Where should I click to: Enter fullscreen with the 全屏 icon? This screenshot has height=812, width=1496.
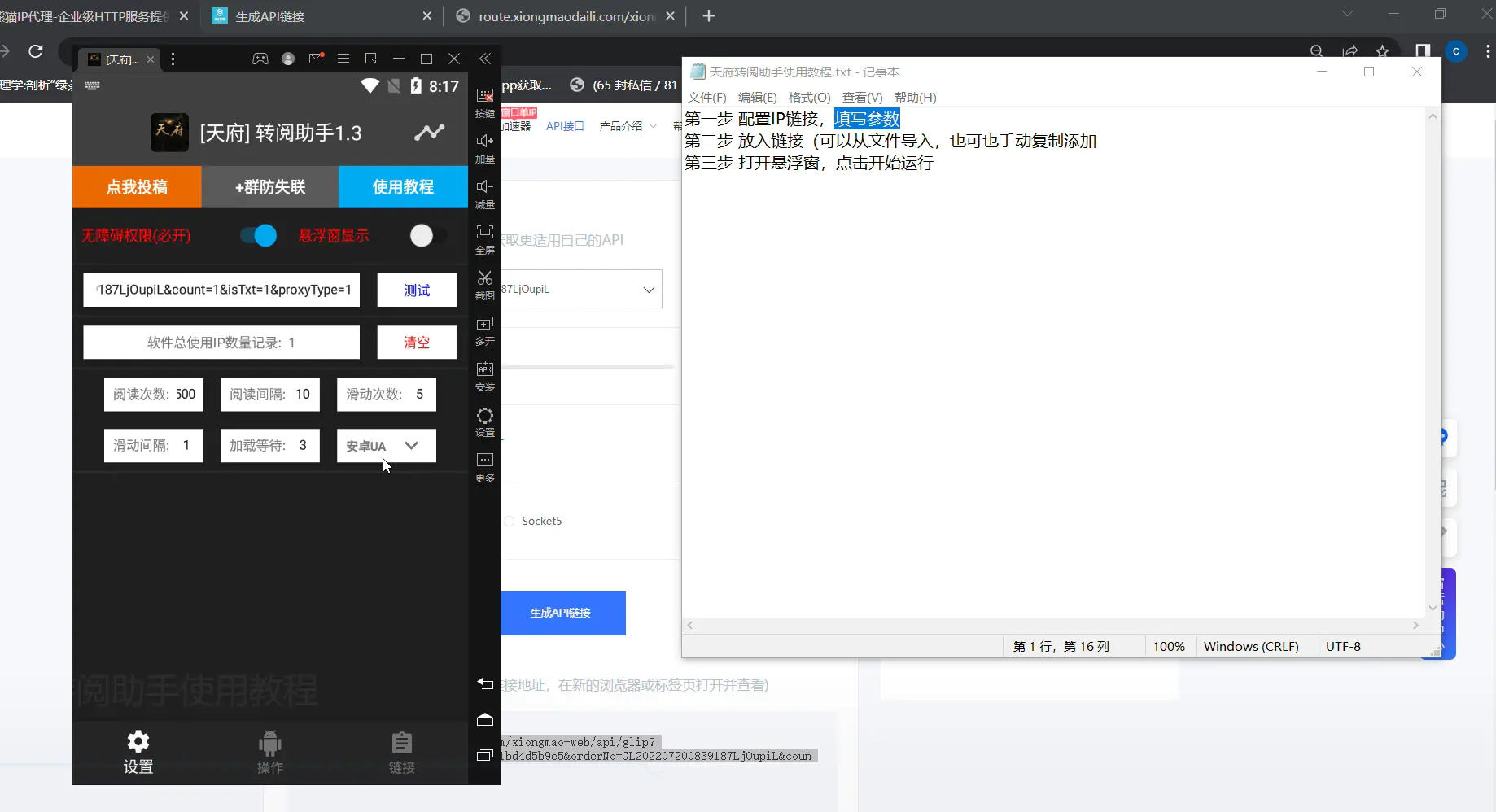484,238
